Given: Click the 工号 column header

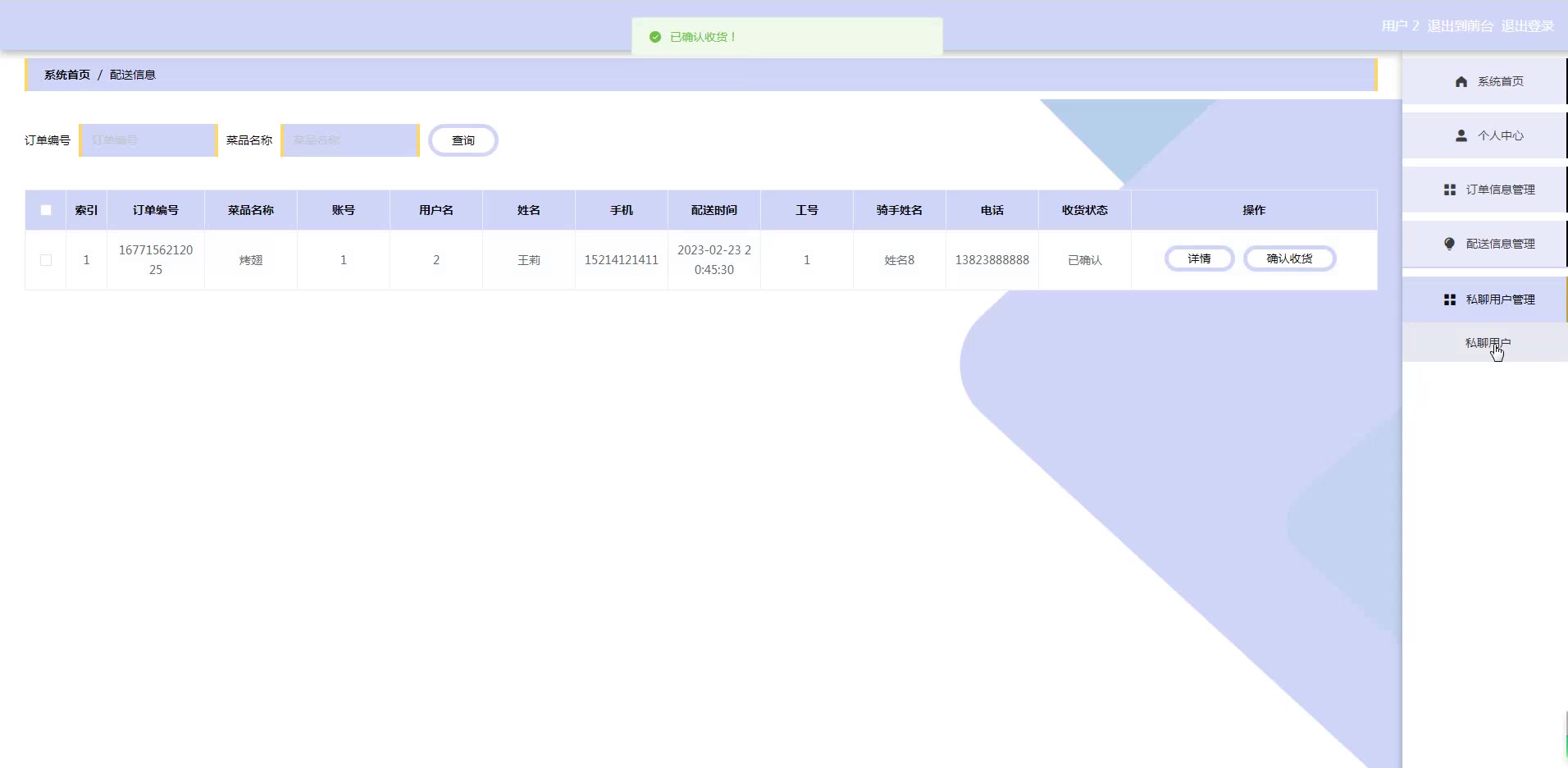Looking at the screenshot, I should tap(807, 210).
